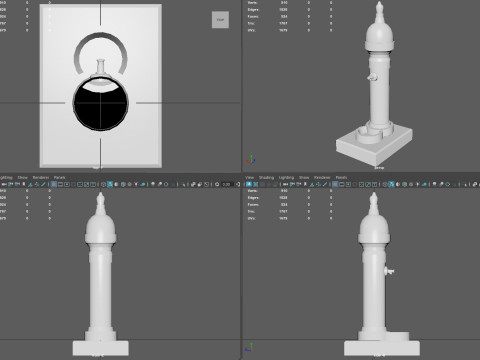Click Bookmarks icon in lower-right panel toolbar

305,184
